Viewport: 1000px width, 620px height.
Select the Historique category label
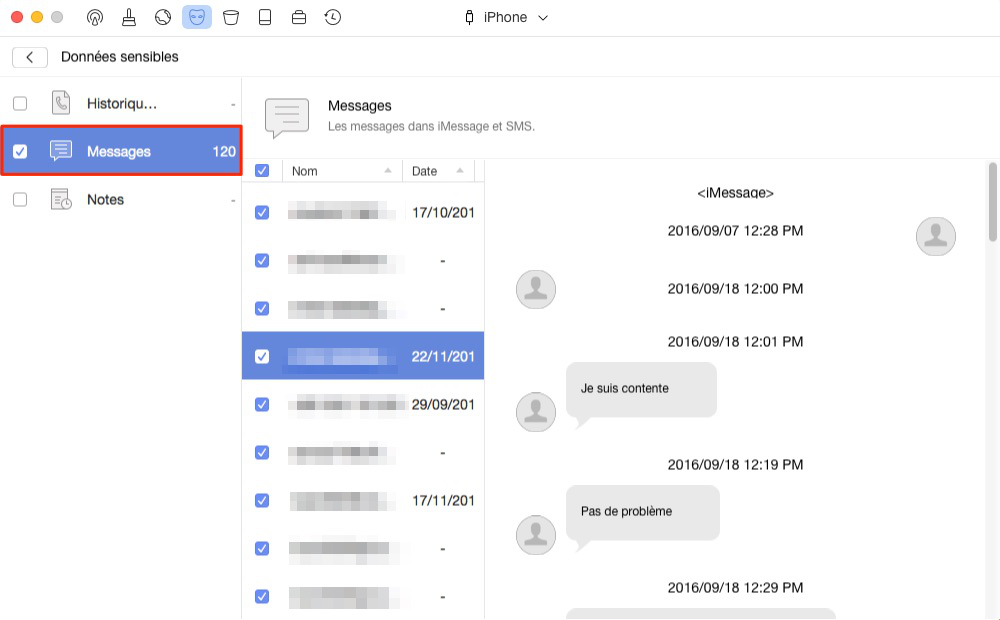click(x=122, y=103)
